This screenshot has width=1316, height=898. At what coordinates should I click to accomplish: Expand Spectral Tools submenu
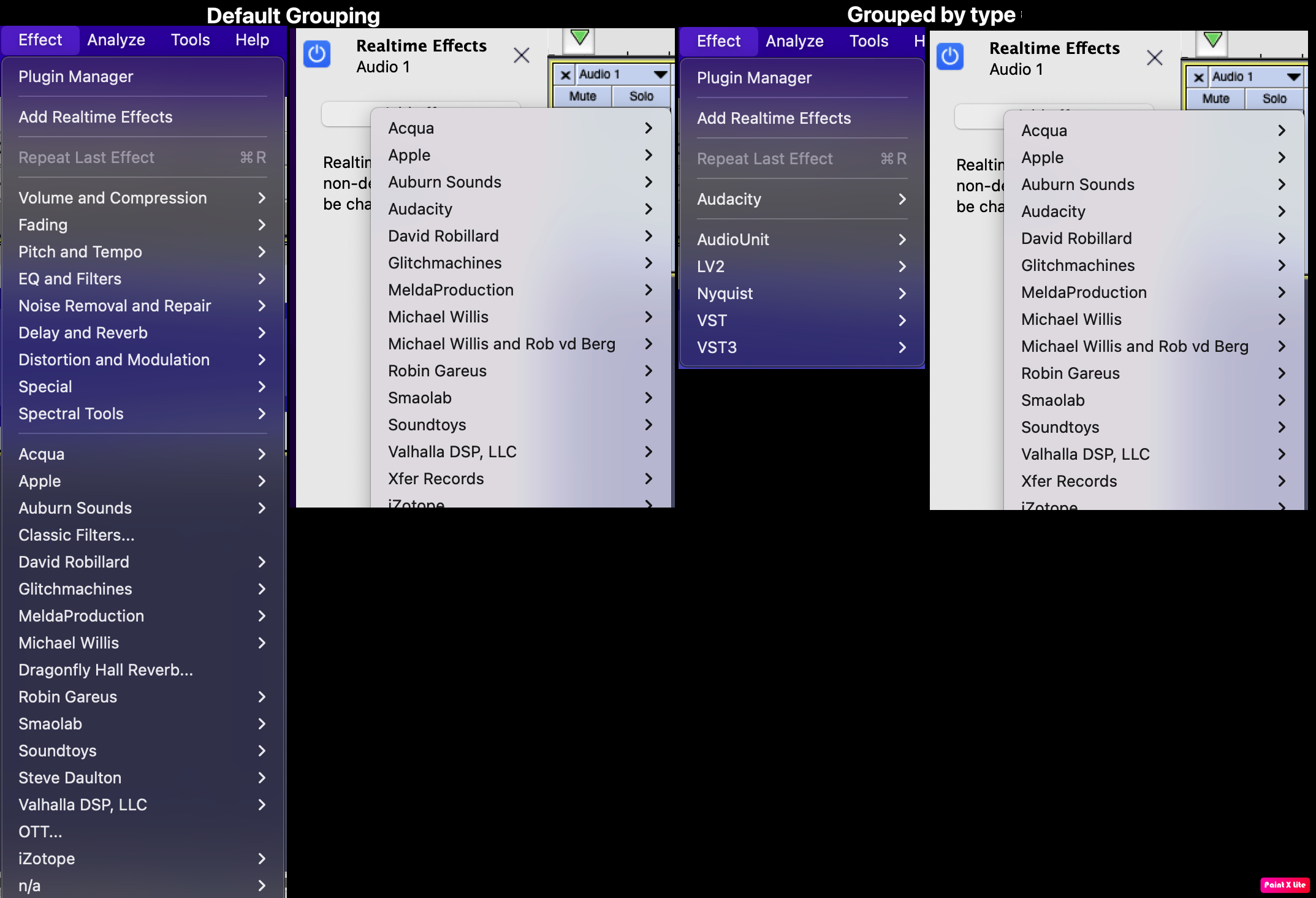(x=142, y=414)
